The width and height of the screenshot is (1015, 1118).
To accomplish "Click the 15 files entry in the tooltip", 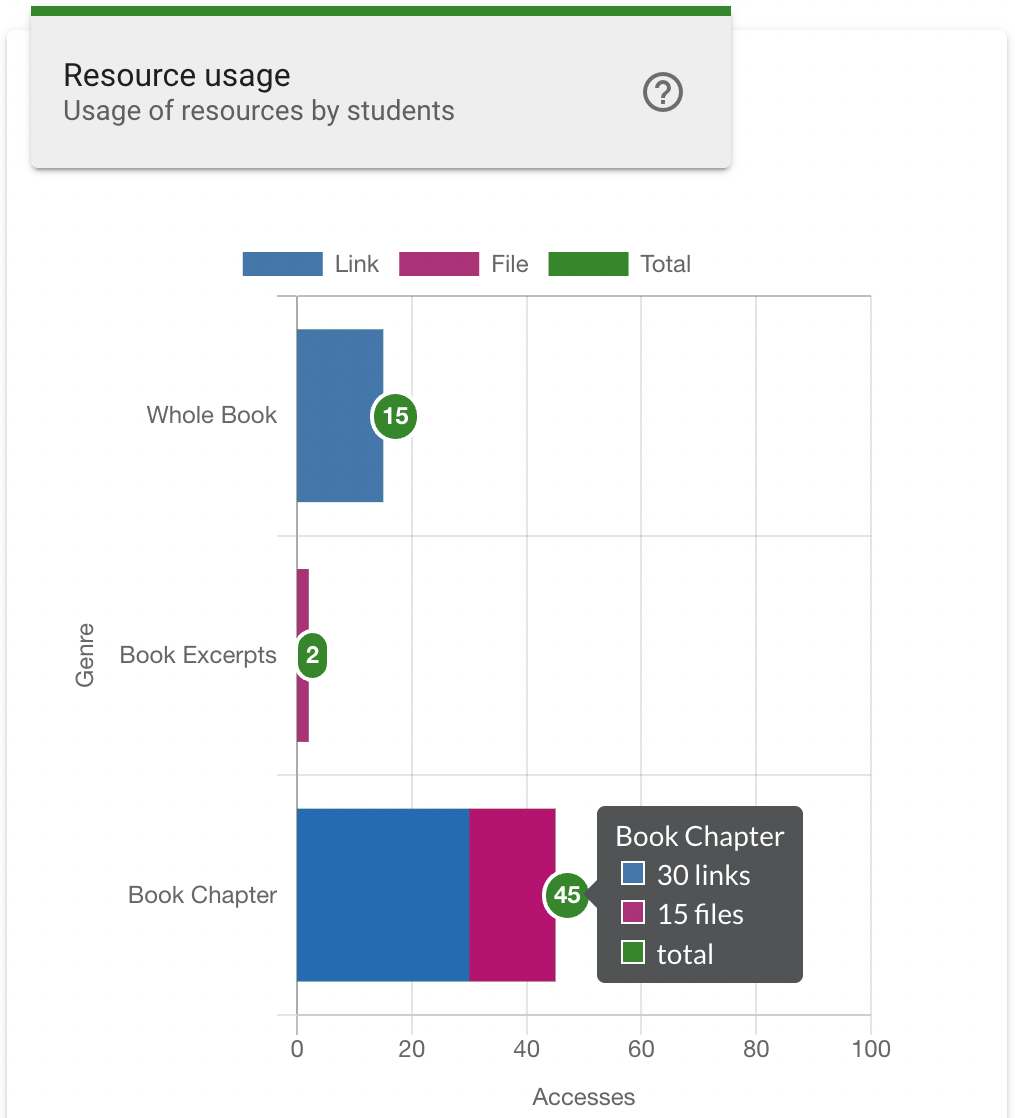I will pyautogui.click(x=696, y=914).
